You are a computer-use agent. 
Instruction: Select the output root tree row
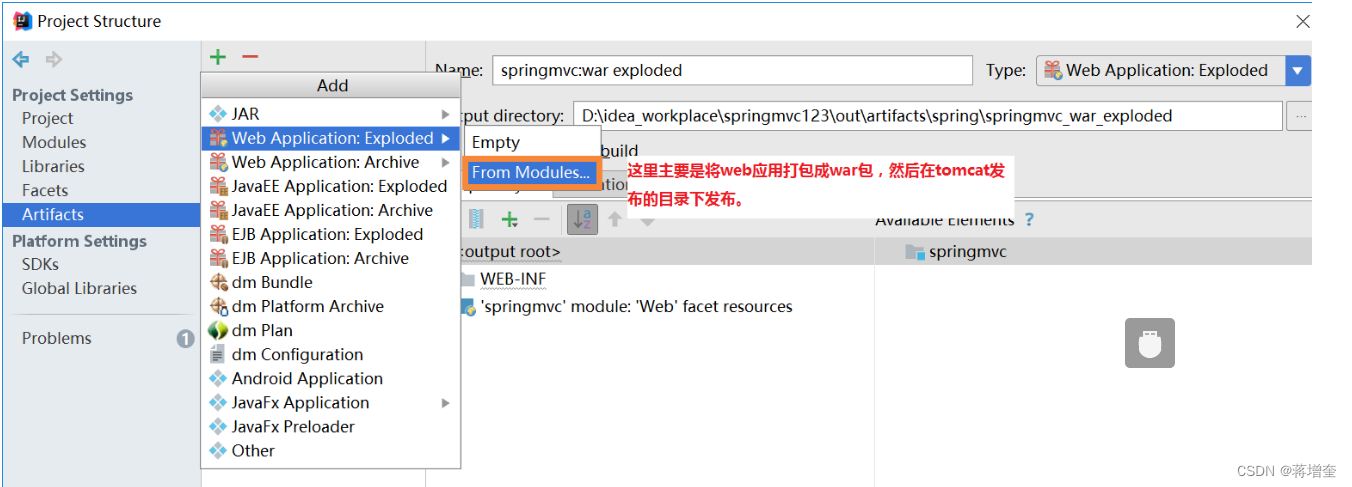point(509,252)
